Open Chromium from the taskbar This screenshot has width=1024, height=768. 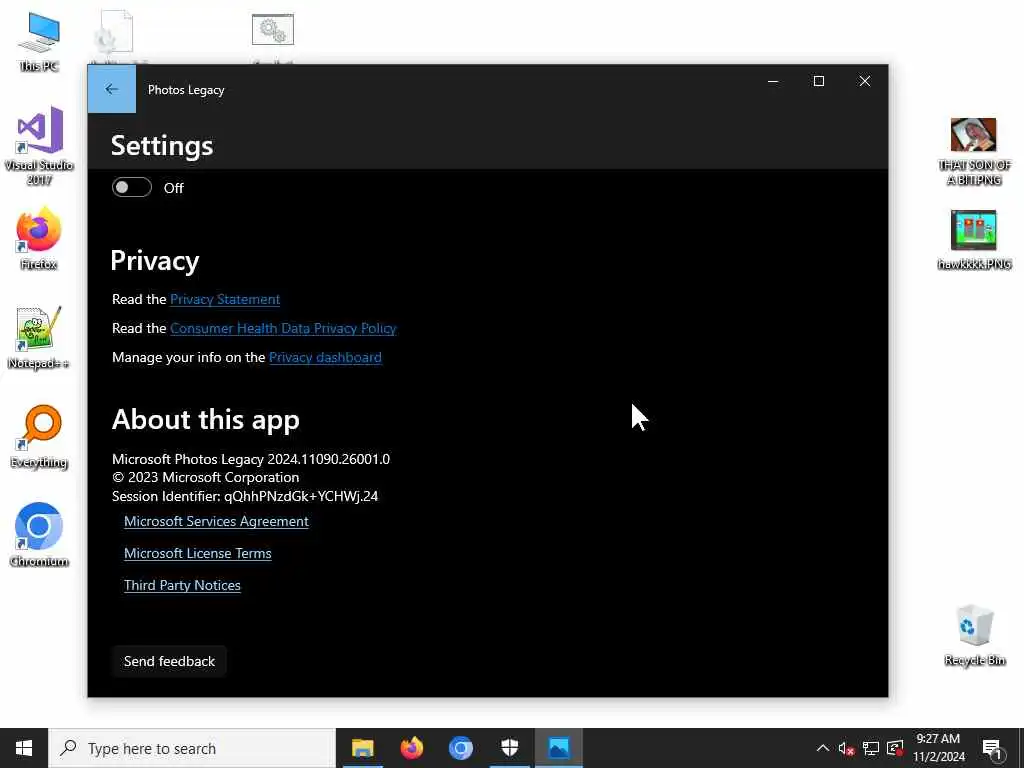tap(460, 748)
